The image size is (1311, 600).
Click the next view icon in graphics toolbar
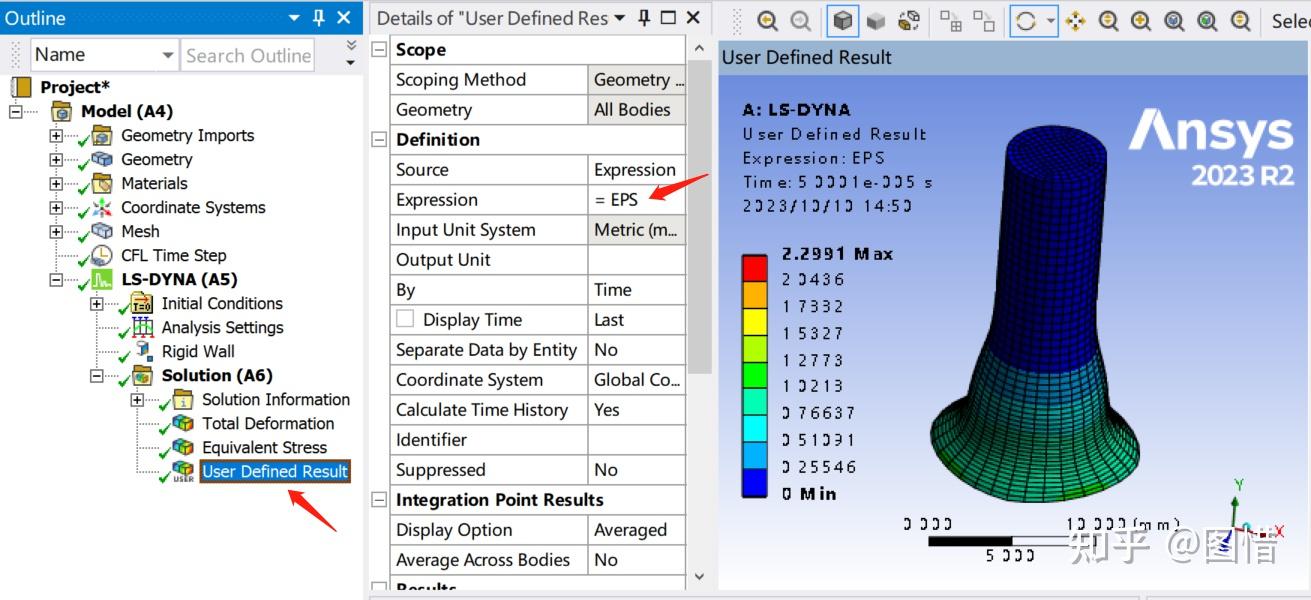[x=800, y=20]
